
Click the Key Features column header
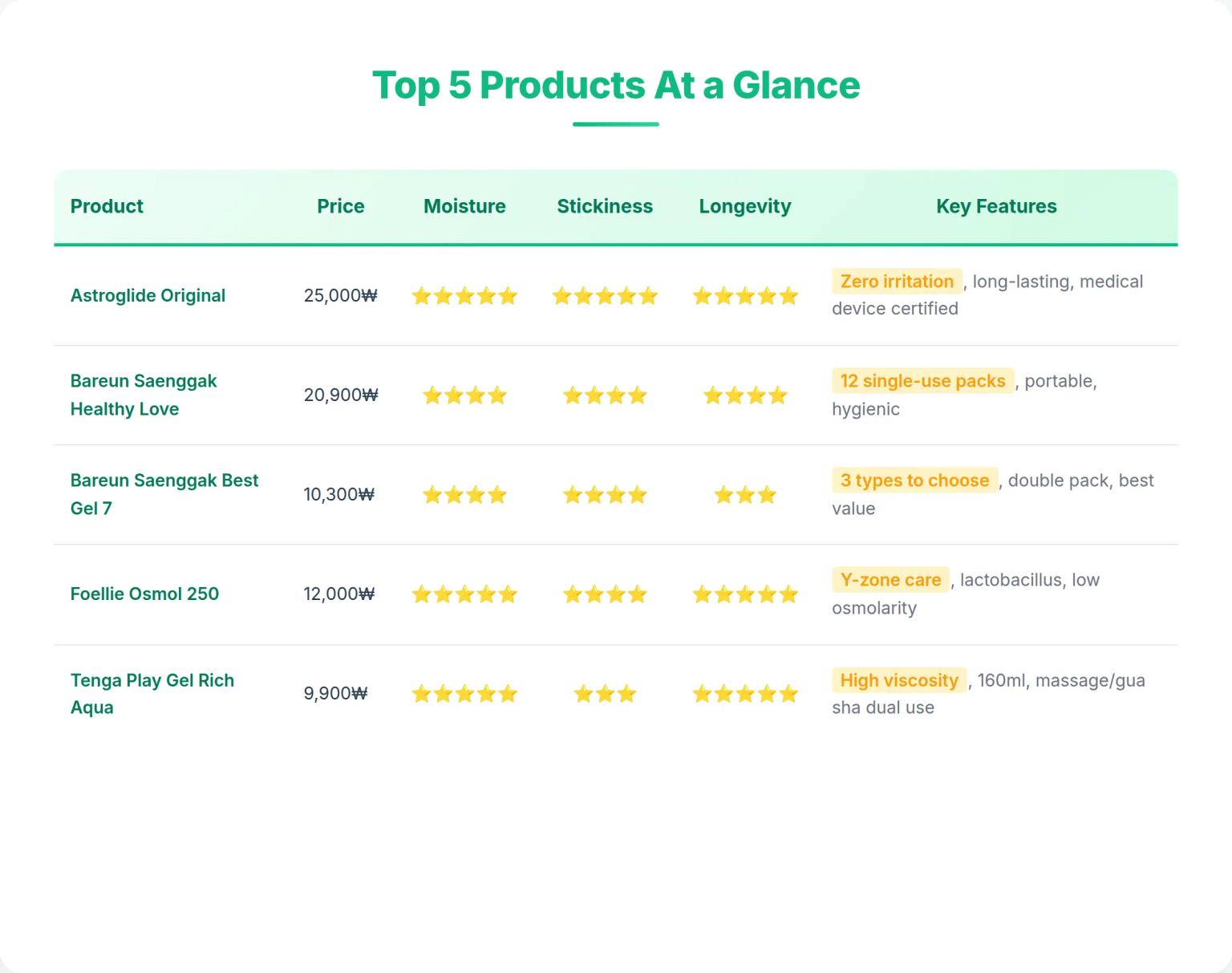[x=996, y=206]
